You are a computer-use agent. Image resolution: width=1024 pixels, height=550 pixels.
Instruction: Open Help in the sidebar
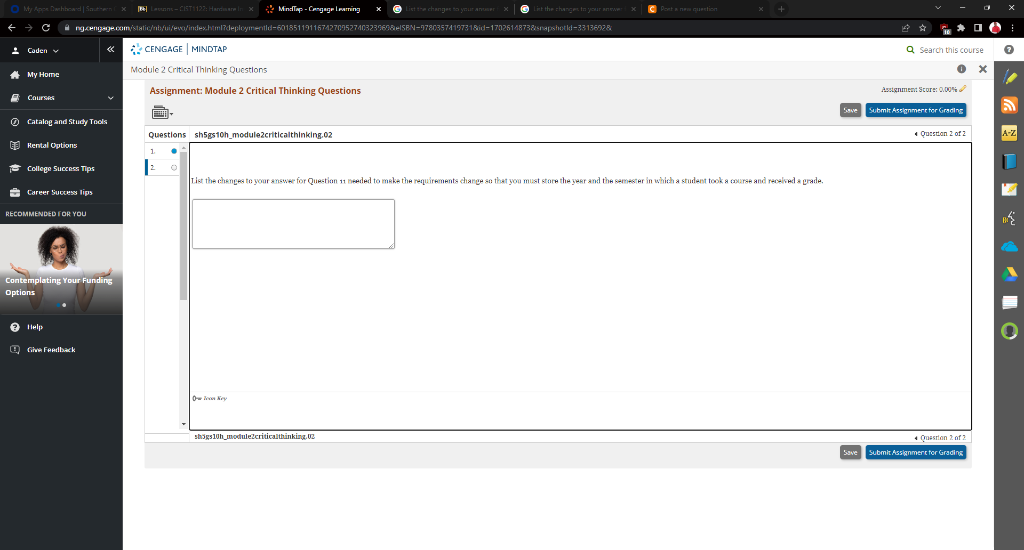point(35,327)
